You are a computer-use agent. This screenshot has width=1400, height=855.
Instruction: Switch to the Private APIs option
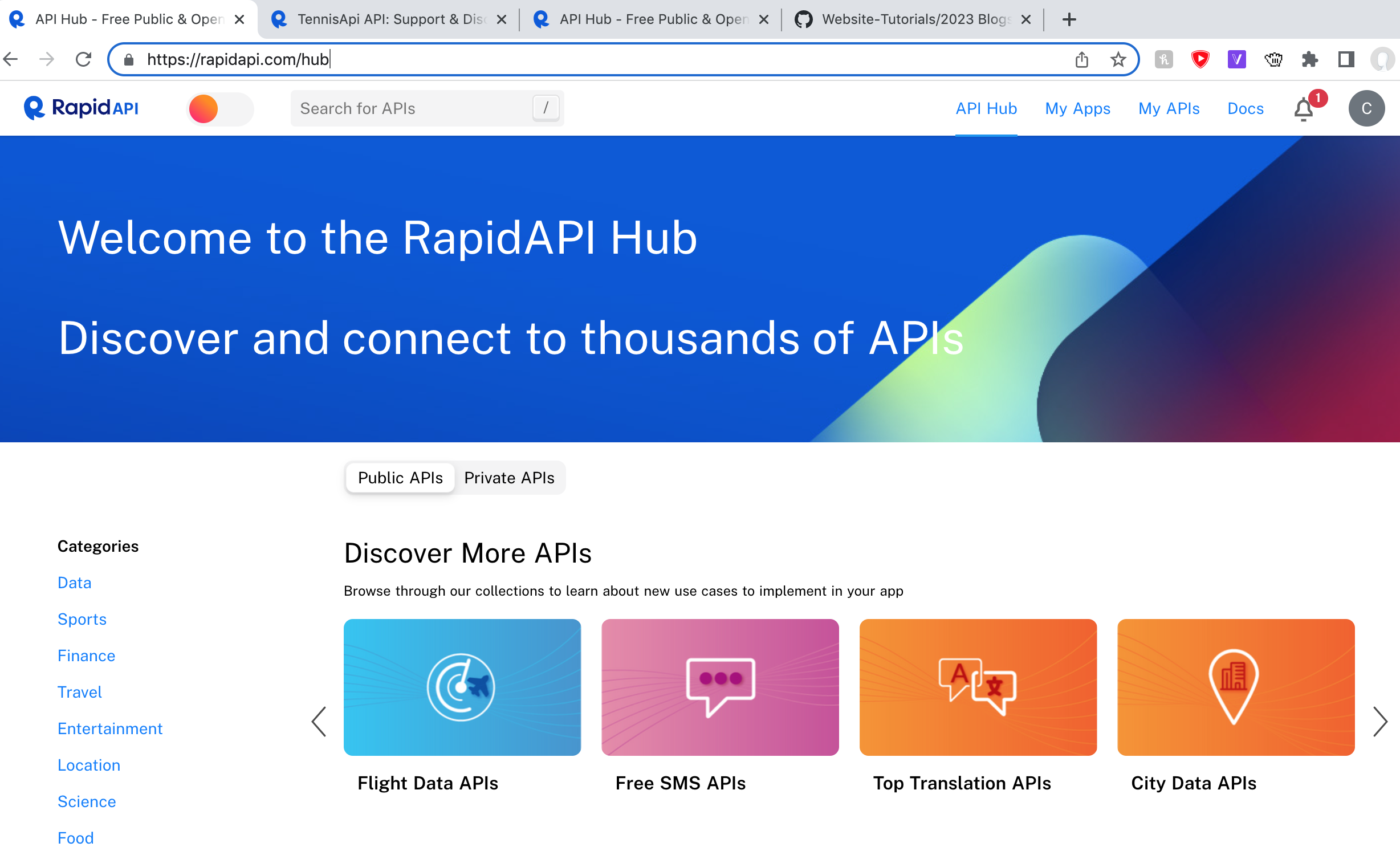(x=509, y=478)
